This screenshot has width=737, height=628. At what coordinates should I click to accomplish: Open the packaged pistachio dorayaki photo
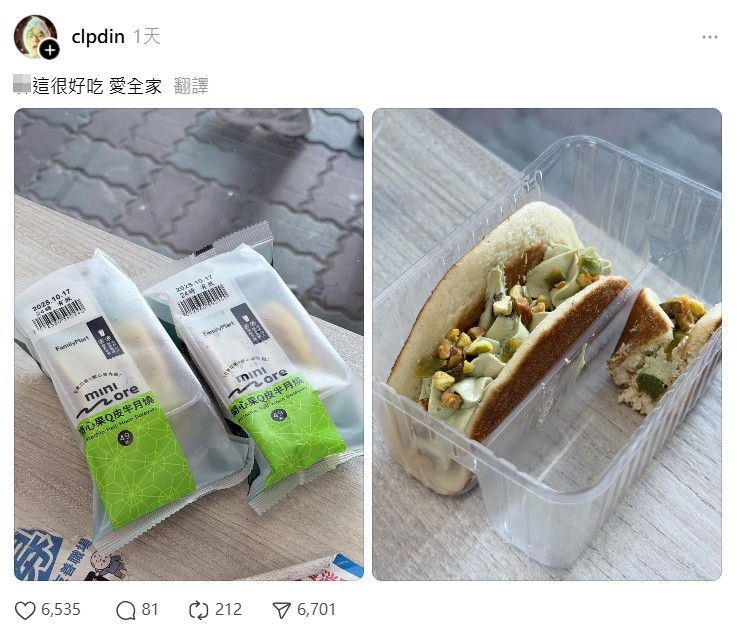pyautogui.click(x=189, y=345)
